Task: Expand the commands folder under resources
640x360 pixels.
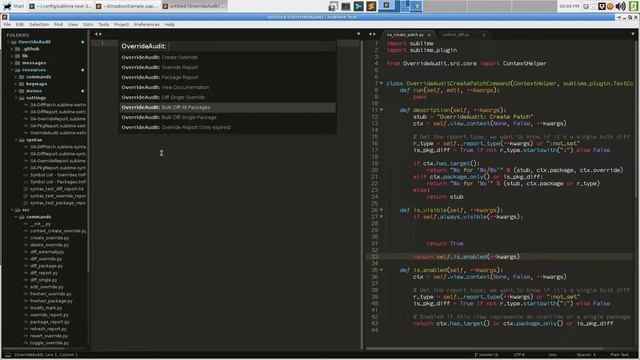Action: (16, 77)
